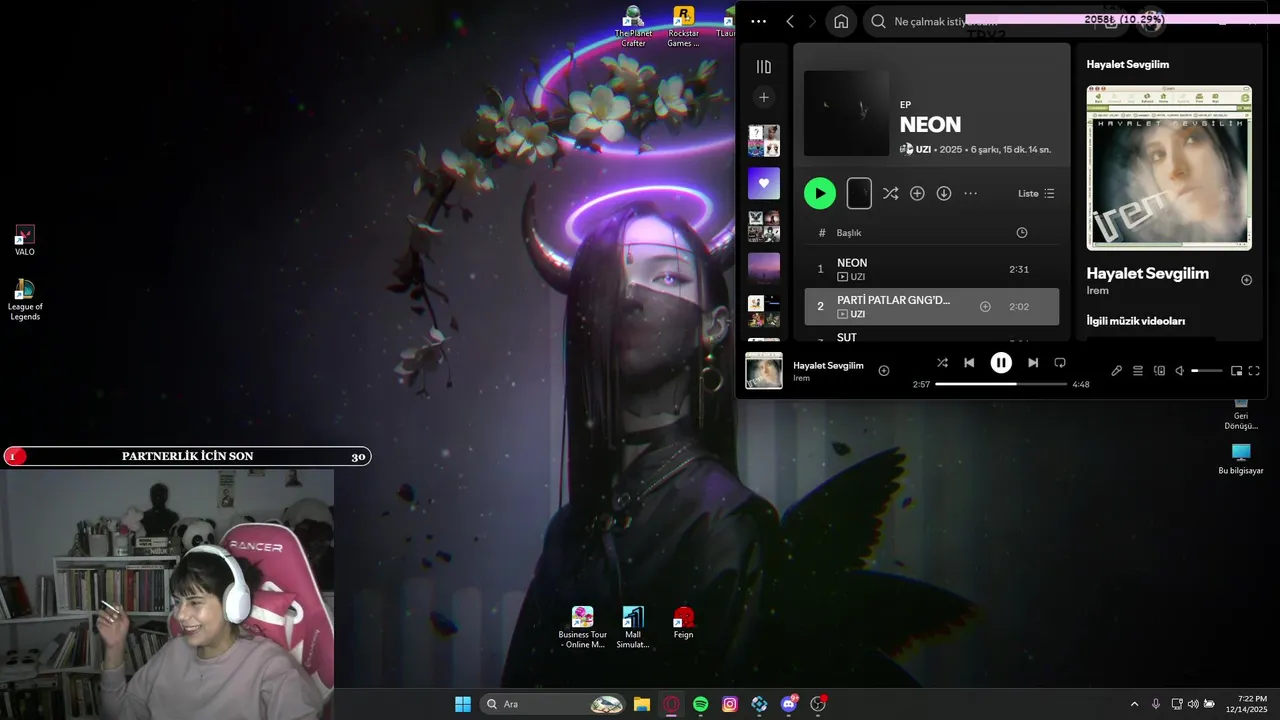Viewport: 1280px width, 720px height.
Task: Go to Spotify Home
Action: click(x=841, y=21)
